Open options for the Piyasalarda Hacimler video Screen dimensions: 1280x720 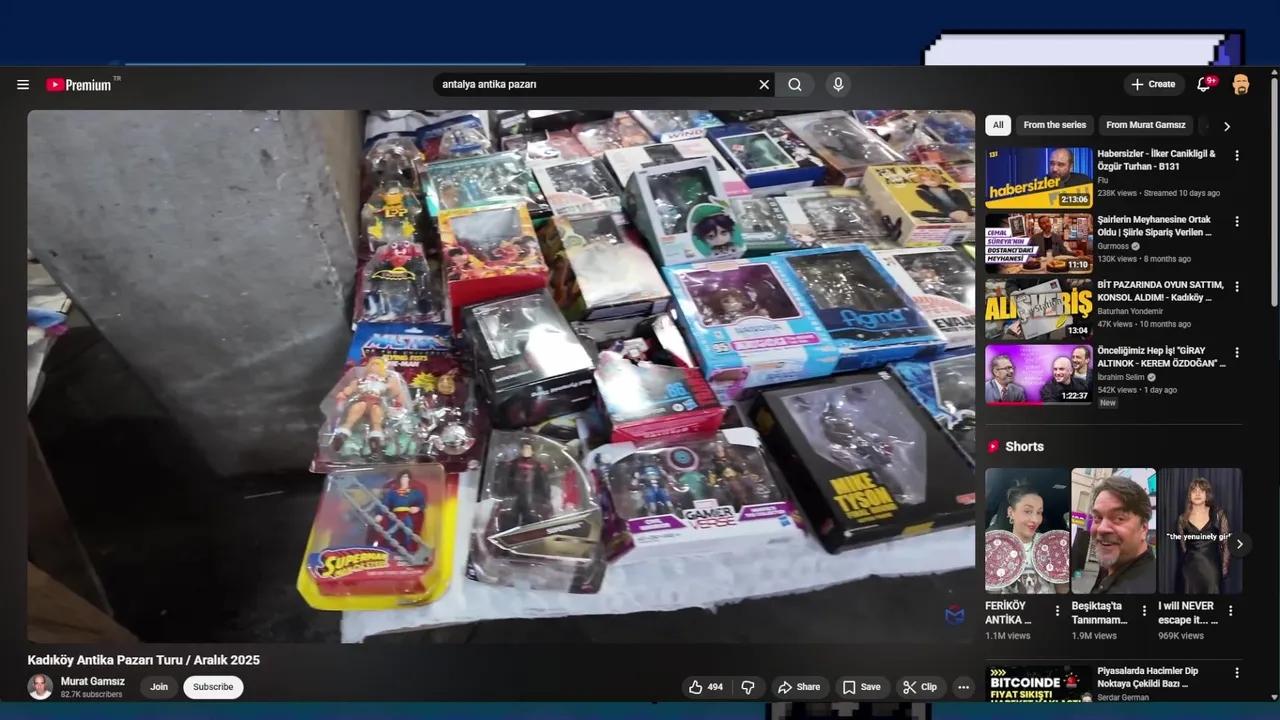pyautogui.click(x=1237, y=673)
